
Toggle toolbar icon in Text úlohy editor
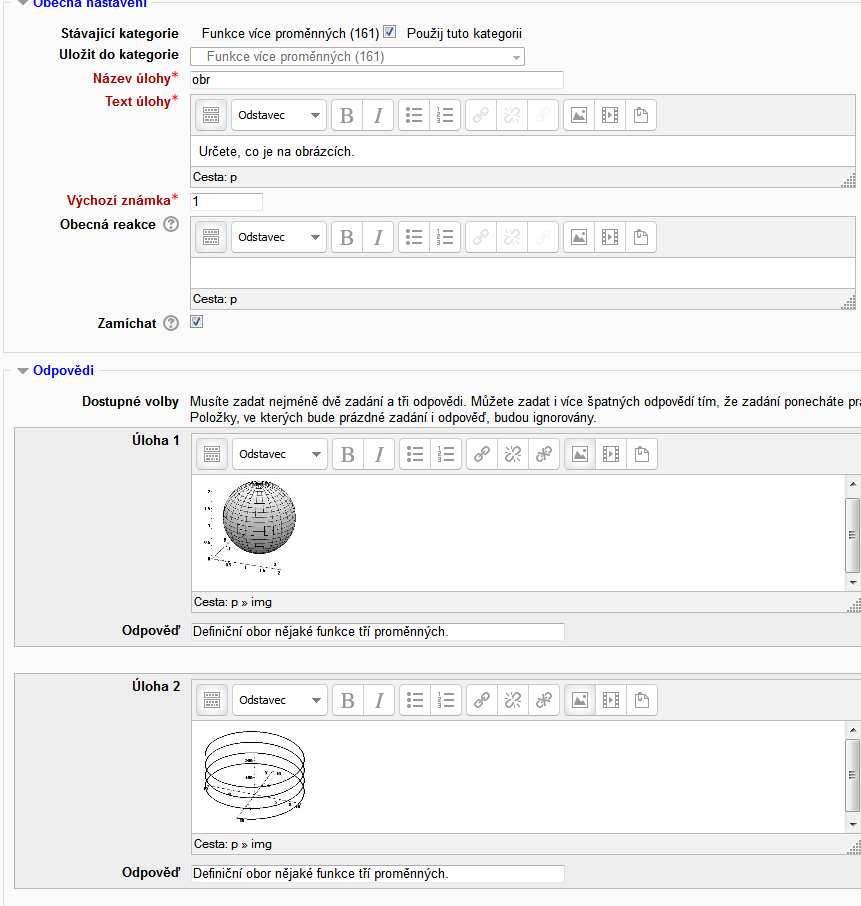[211, 115]
